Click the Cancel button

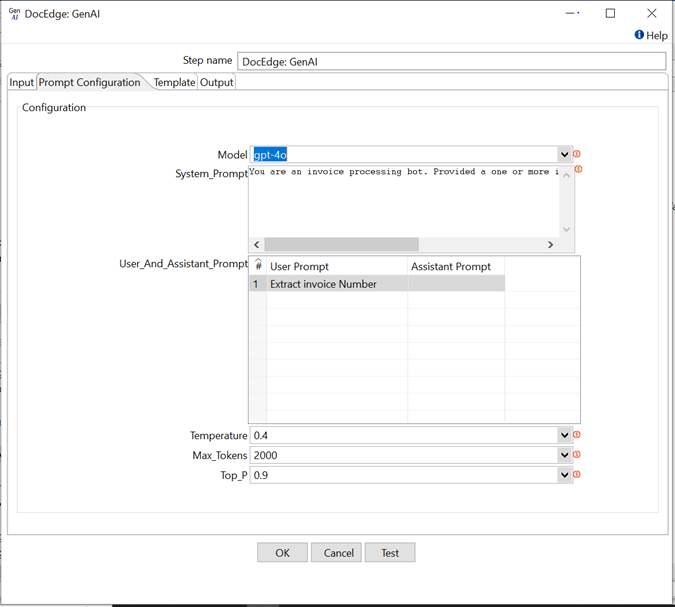(338, 553)
